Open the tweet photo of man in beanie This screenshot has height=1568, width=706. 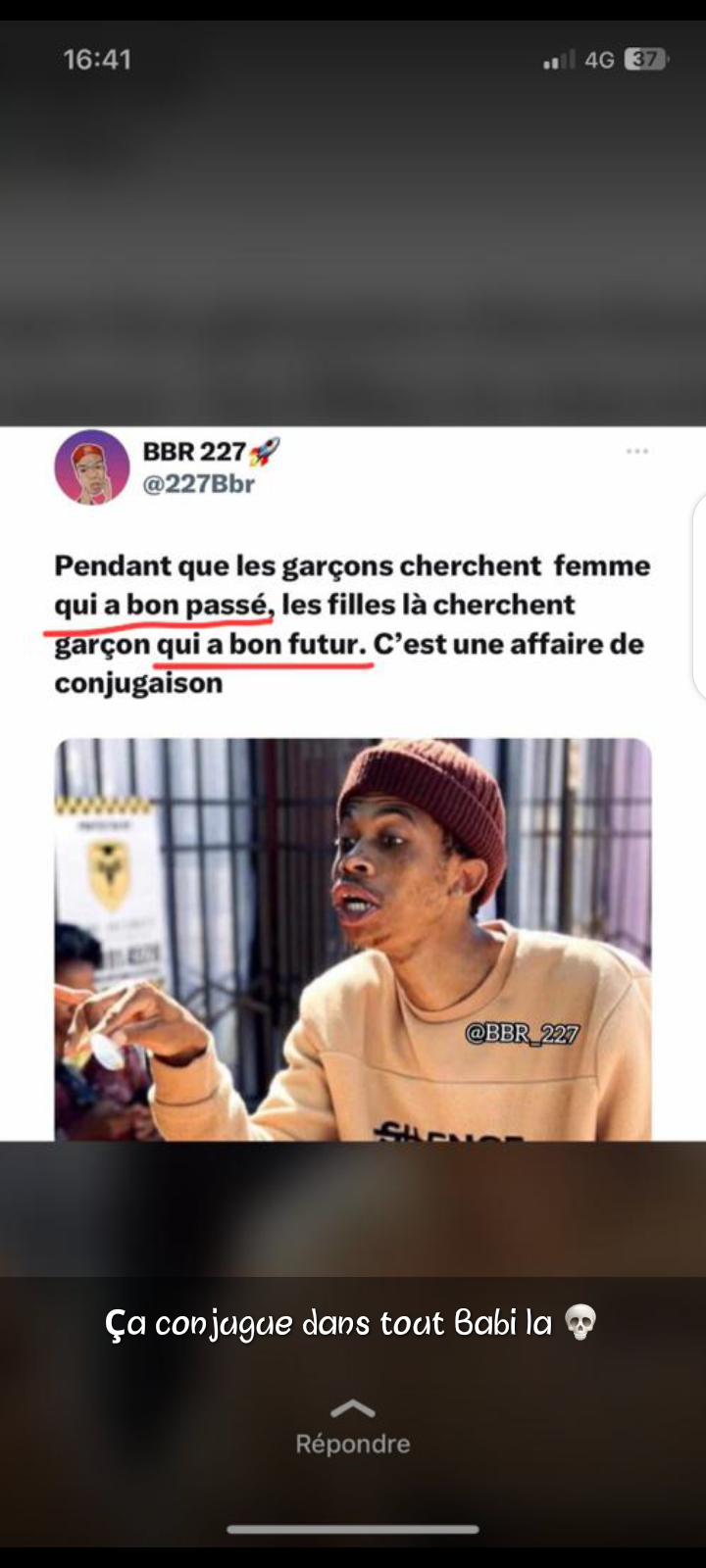[353, 939]
